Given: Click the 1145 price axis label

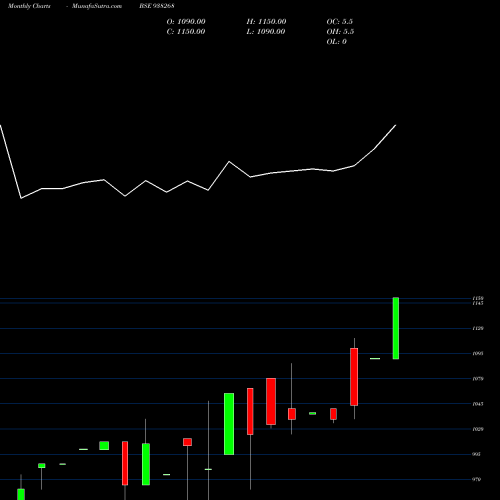Looking at the screenshot, I should pyautogui.click(x=478, y=303).
